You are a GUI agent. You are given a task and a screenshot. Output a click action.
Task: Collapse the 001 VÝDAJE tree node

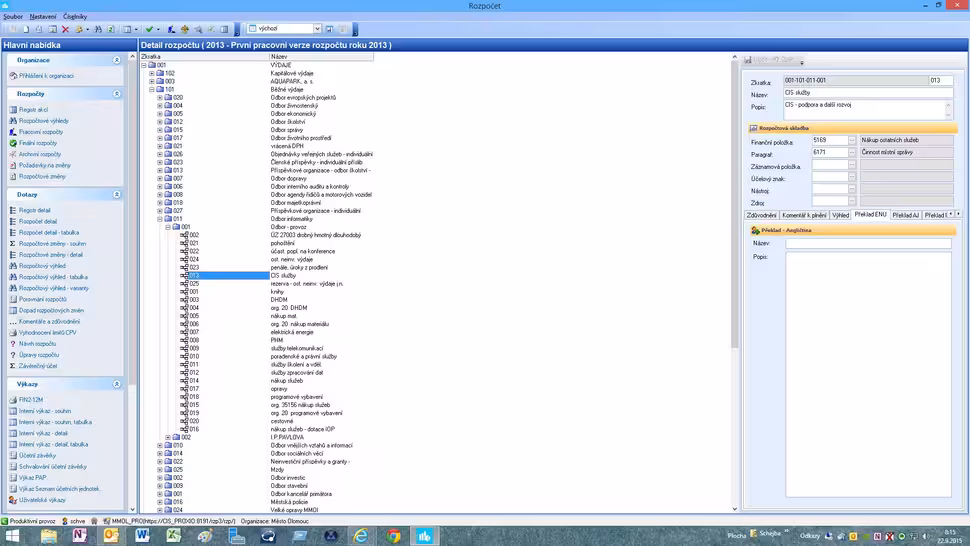[144, 65]
